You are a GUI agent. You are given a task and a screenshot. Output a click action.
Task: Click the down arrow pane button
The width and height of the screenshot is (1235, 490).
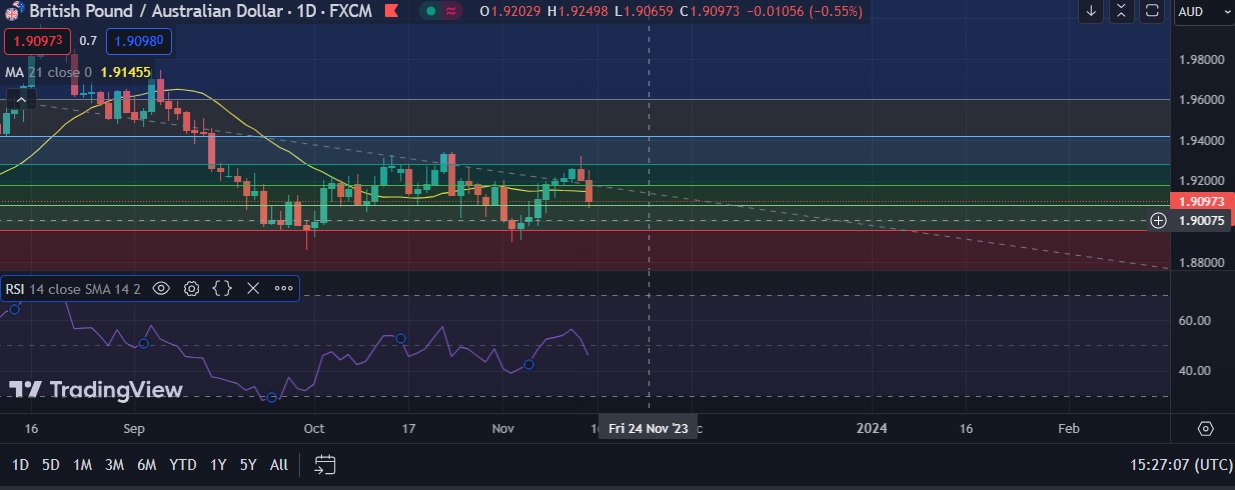(1091, 11)
